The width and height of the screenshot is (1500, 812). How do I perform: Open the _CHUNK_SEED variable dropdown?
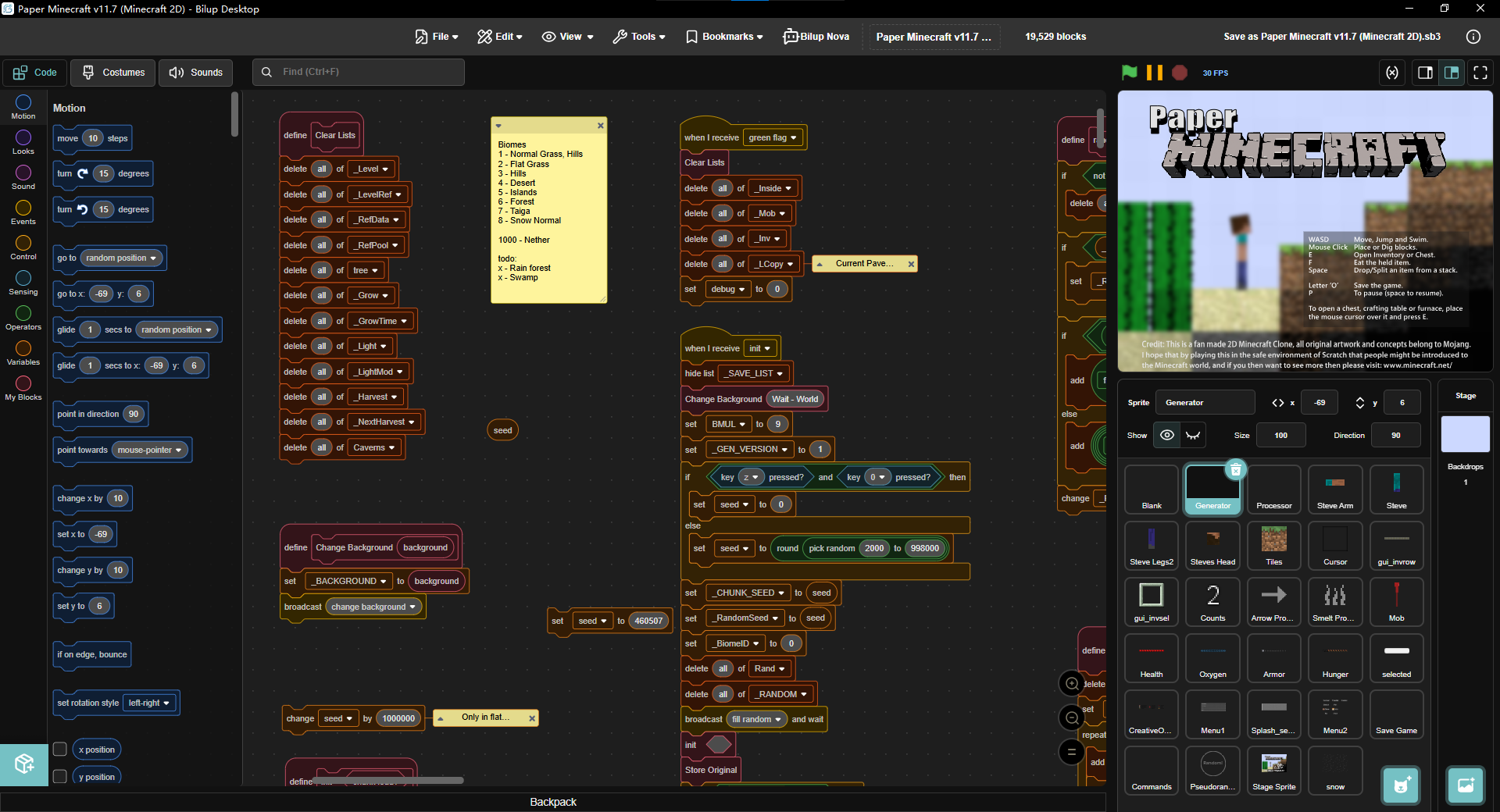[x=750, y=593]
